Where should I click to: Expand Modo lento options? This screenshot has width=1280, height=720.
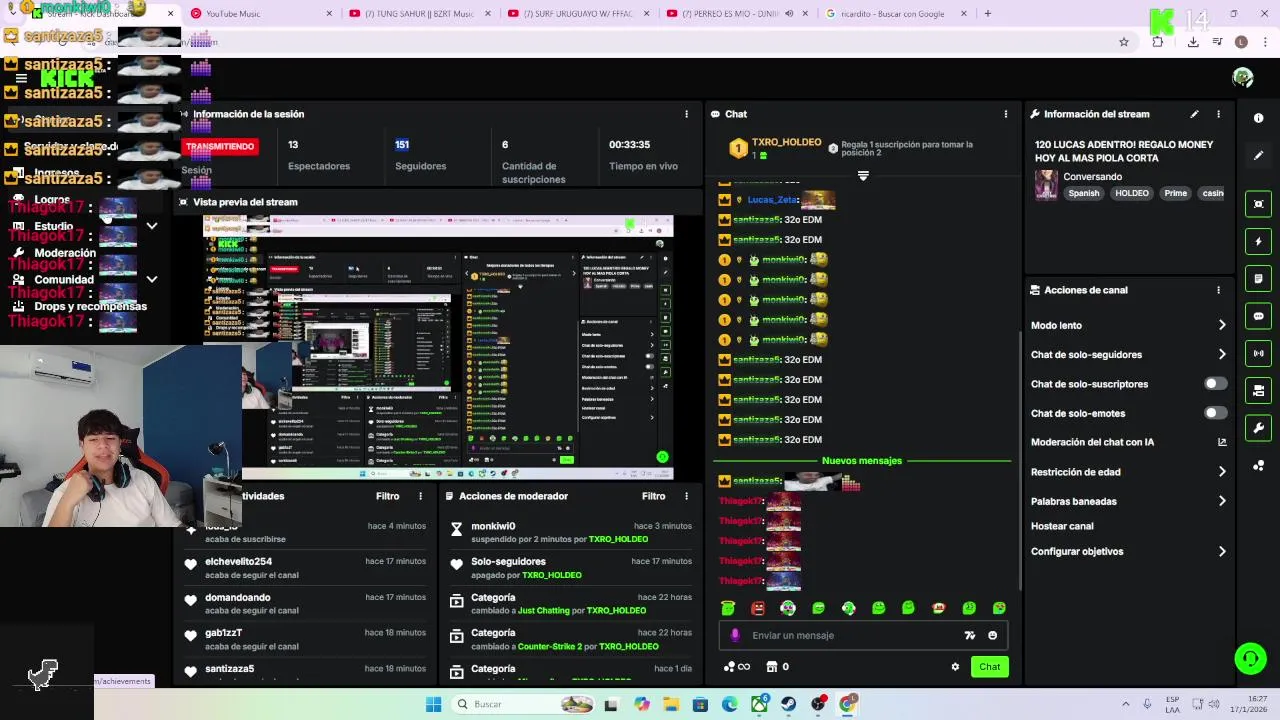pyautogui.click(x=1222, y=325)
